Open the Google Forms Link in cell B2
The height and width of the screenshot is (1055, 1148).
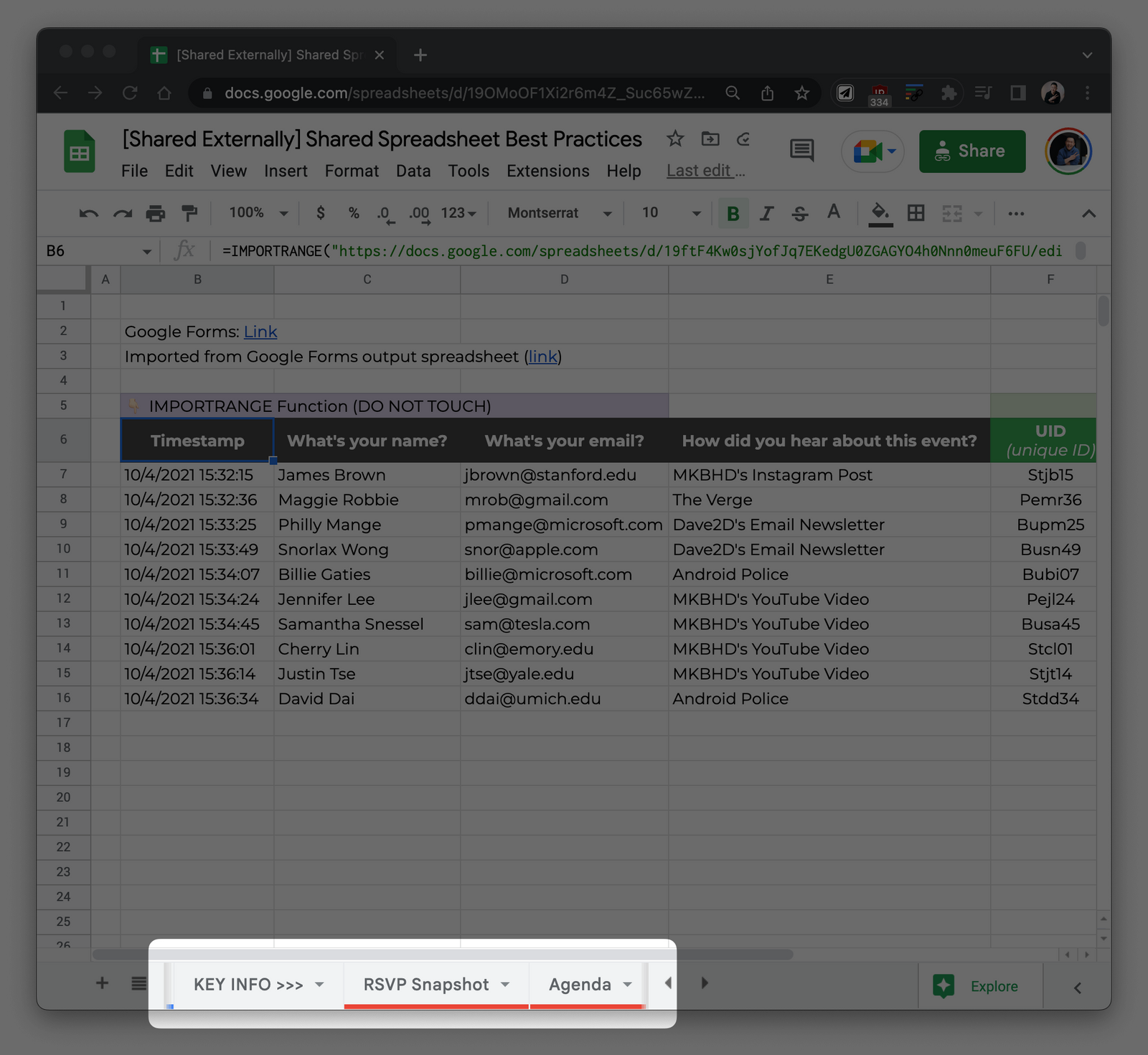[260, 332]
